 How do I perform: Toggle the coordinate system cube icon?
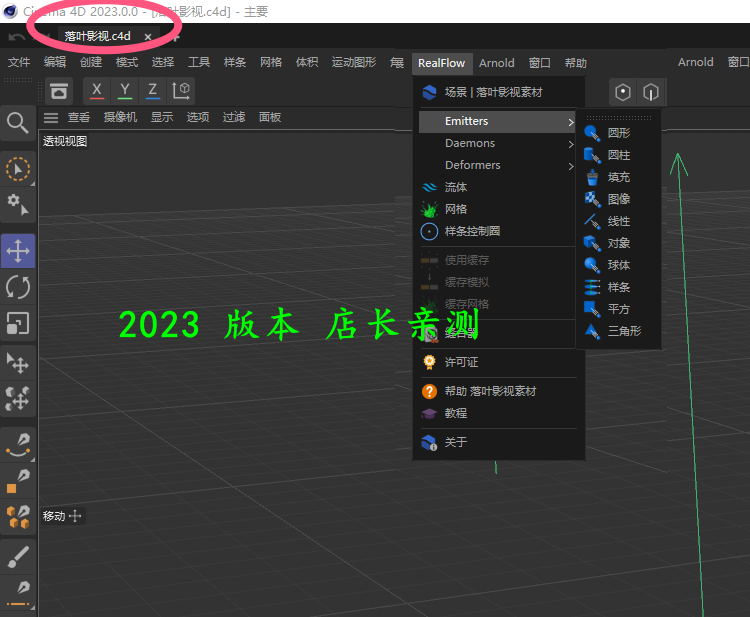point(181,90)
